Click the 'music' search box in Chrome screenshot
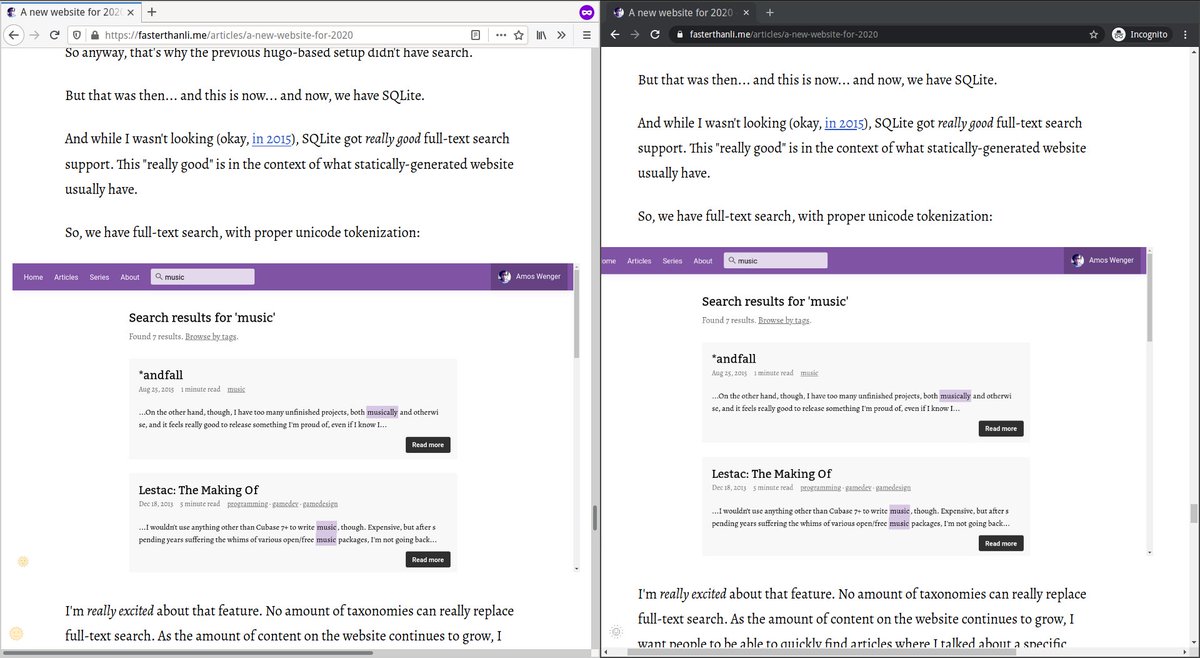 pyautogui.click(x=776, y=260)
